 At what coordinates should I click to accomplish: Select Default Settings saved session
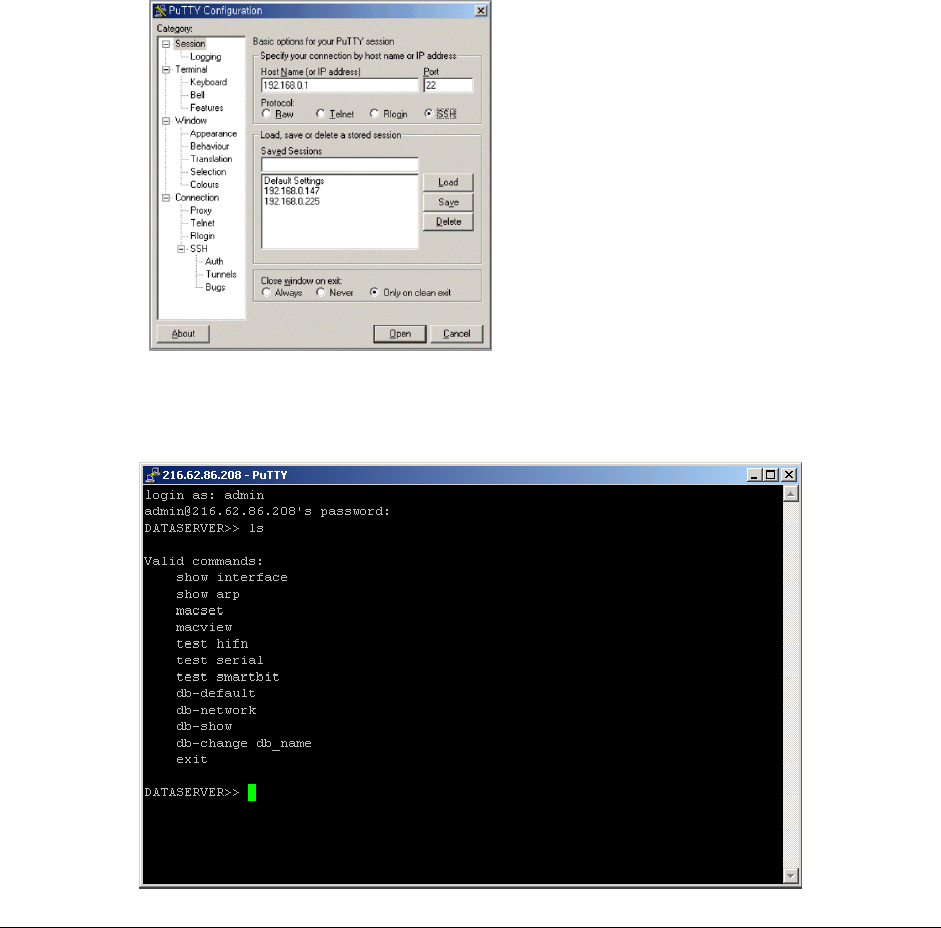coord(294,181)
